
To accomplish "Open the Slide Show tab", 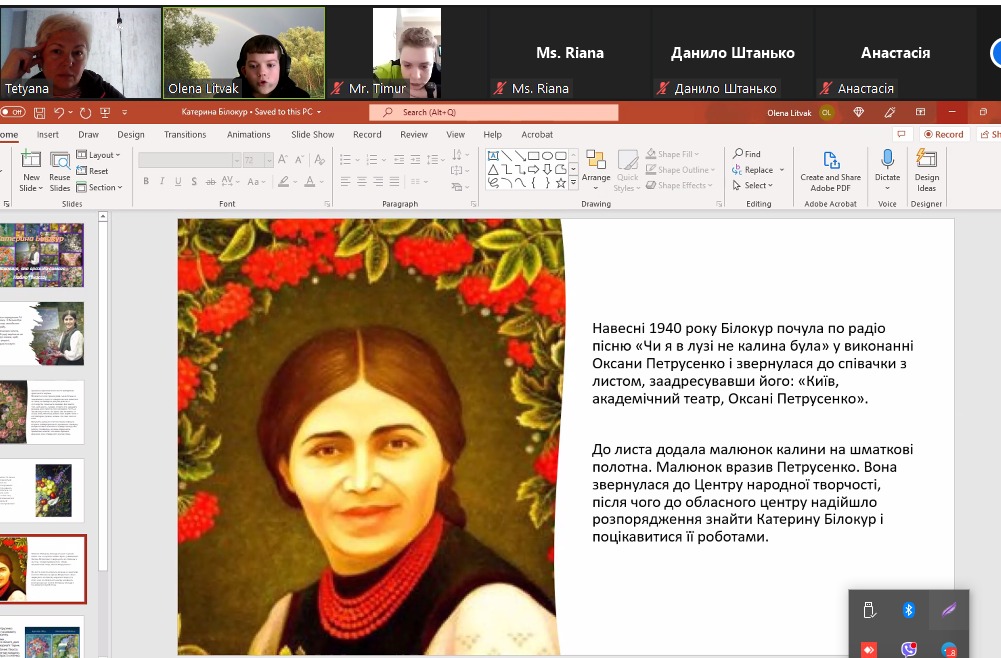I will click(313, 135).
